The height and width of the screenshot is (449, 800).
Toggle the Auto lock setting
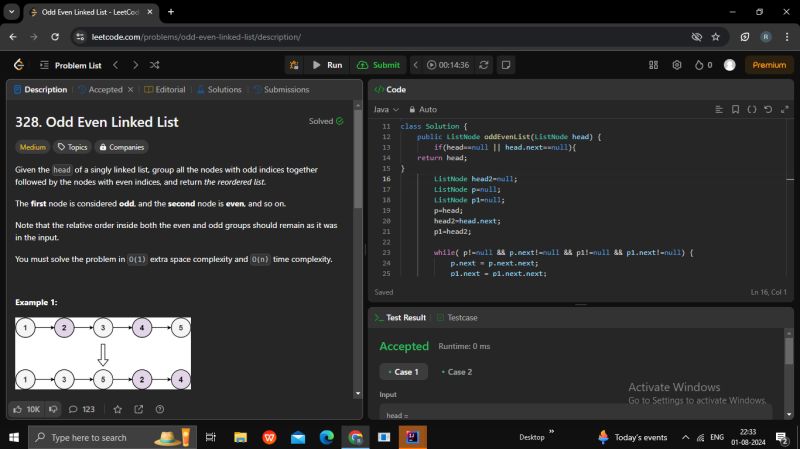tap(423, 109)
